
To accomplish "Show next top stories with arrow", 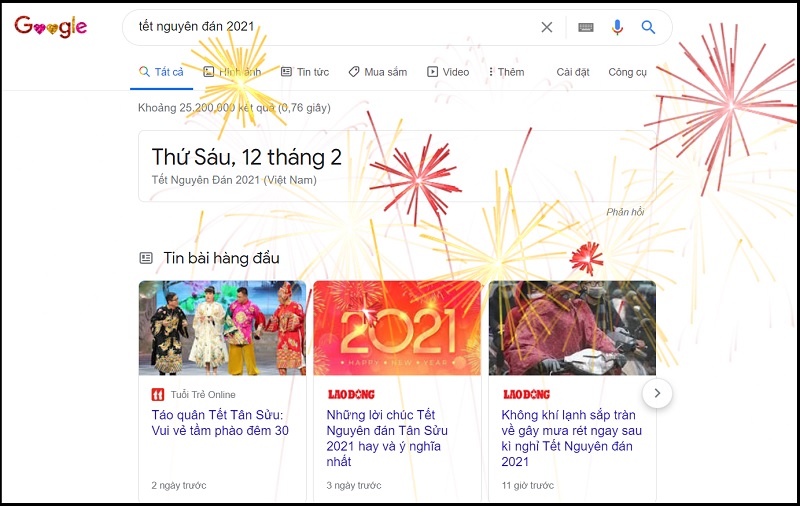I will tap(657, 393).
